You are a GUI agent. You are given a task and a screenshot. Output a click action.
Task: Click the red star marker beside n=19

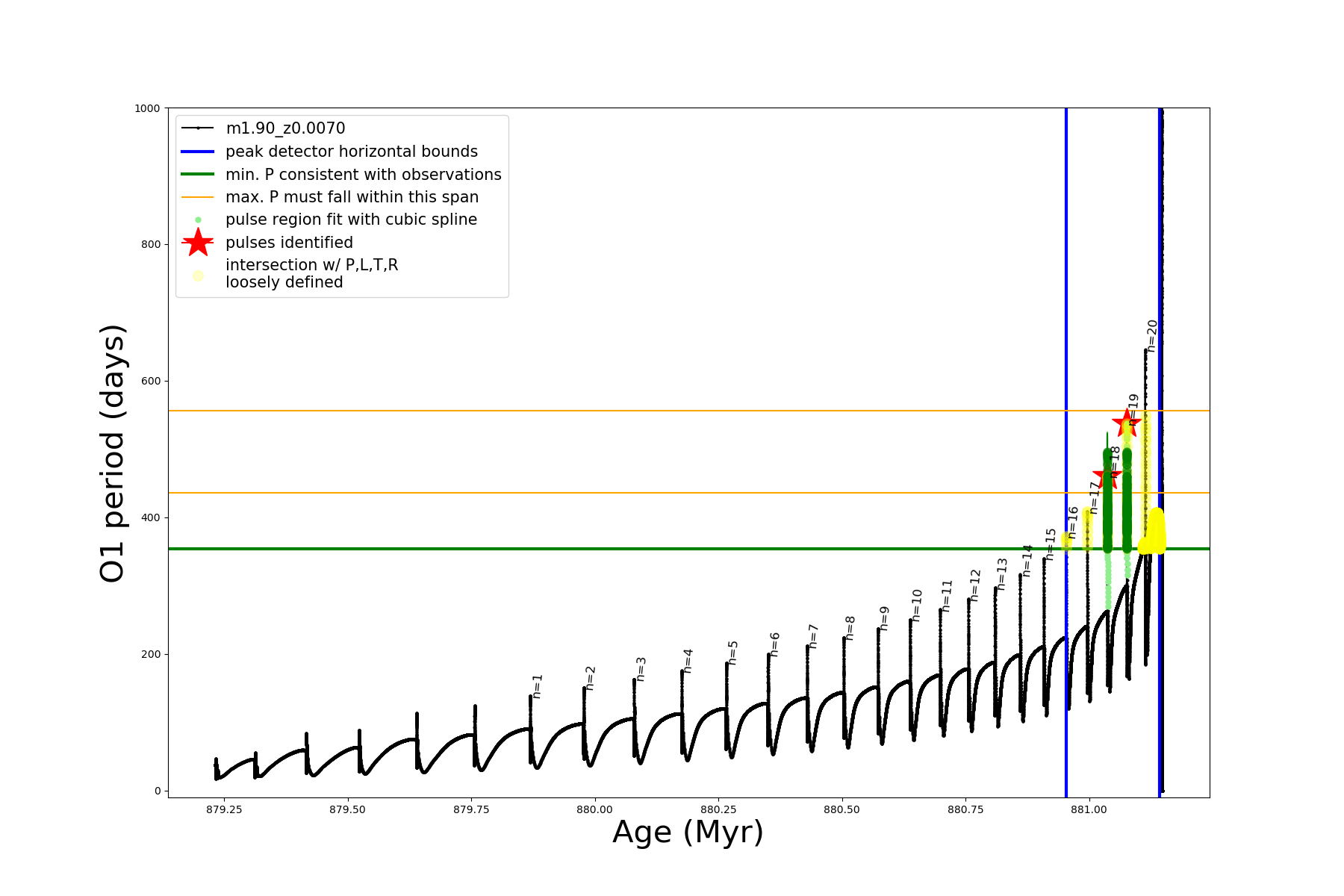(x=1126, y=423)
